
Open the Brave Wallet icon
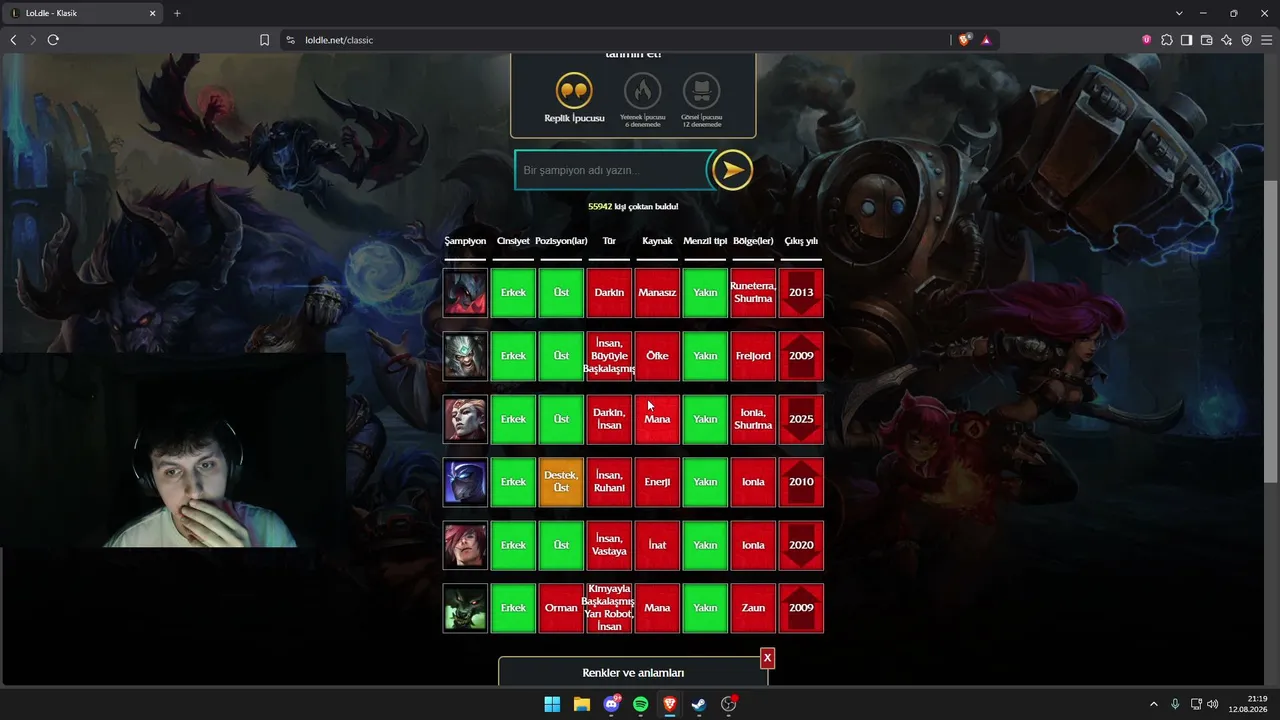(x=1206, y=40)
